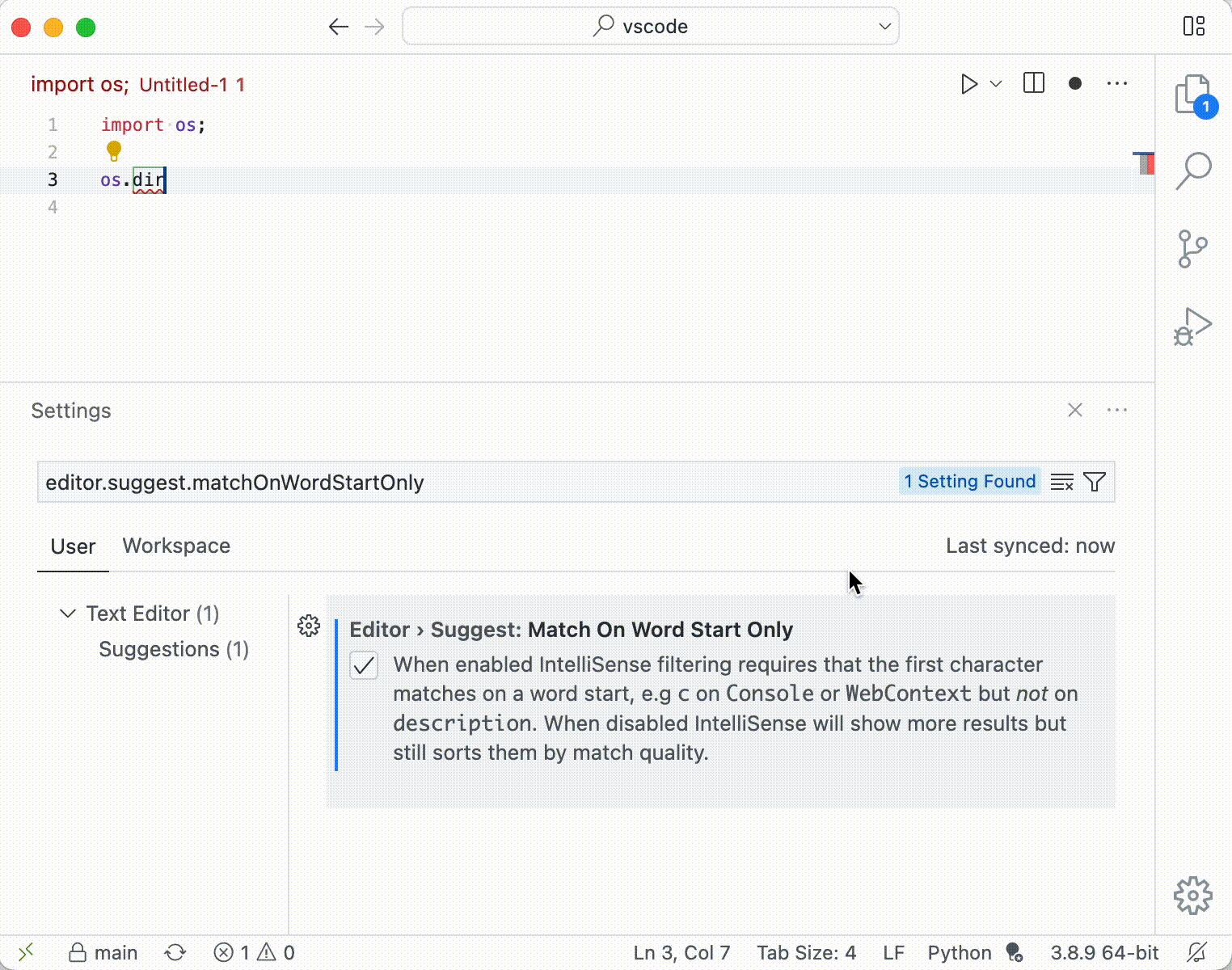Click the import os; breadcrumb title

point(80,84)
